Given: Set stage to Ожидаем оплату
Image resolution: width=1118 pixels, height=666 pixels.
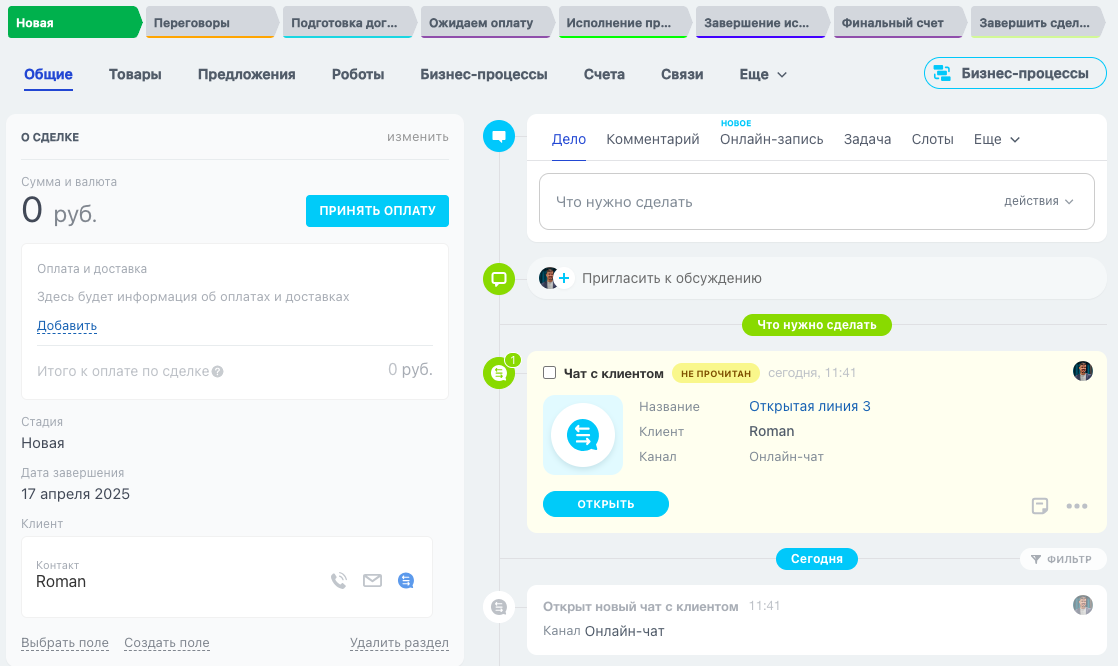Looking at the screenshot, I should (486, 22).
